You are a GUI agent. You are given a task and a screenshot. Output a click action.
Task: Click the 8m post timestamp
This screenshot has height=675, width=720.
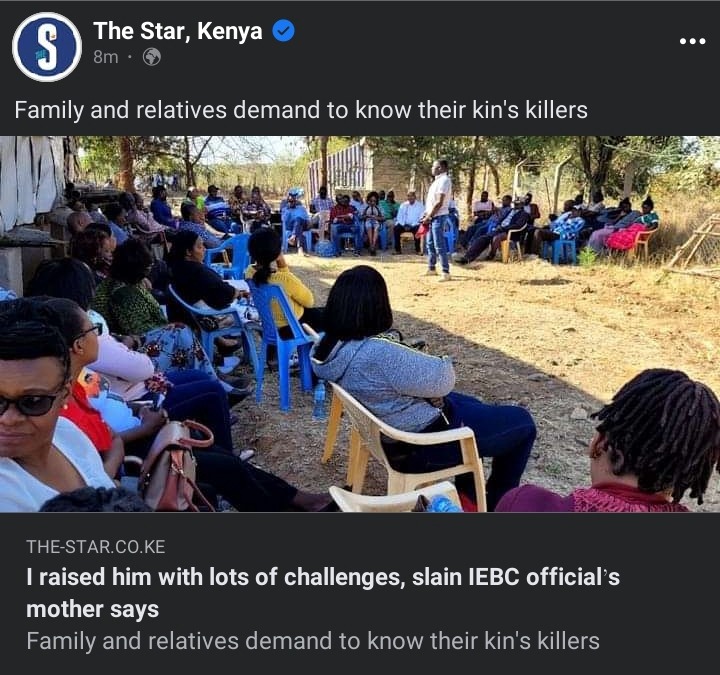point(106,57)
